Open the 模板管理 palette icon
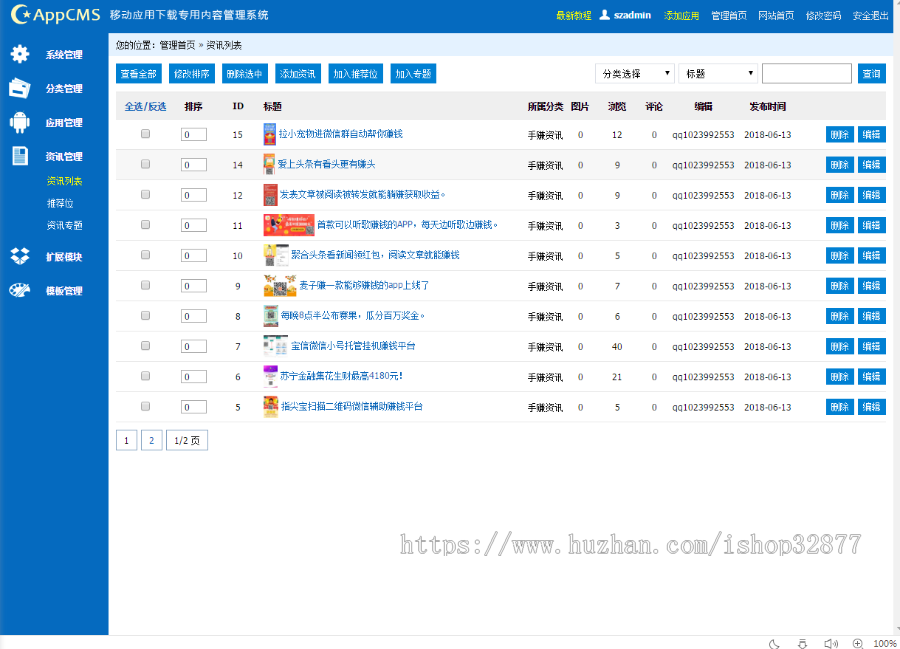 click(20, 290)
